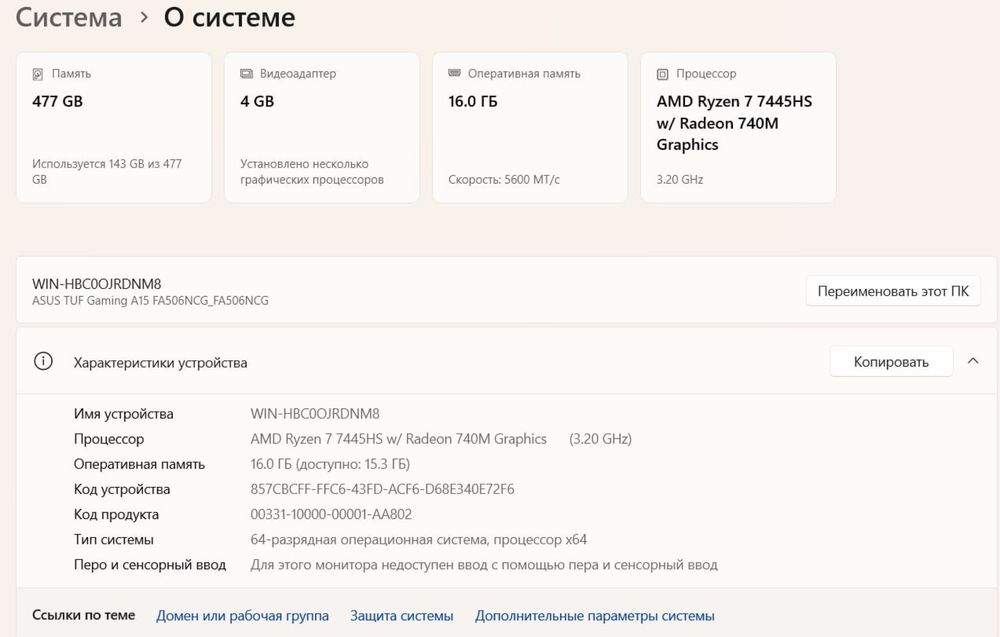Collapse the Характеристики устройства section chevron
This screenshot has width=1000, height=637.
(x=973, y=362)
